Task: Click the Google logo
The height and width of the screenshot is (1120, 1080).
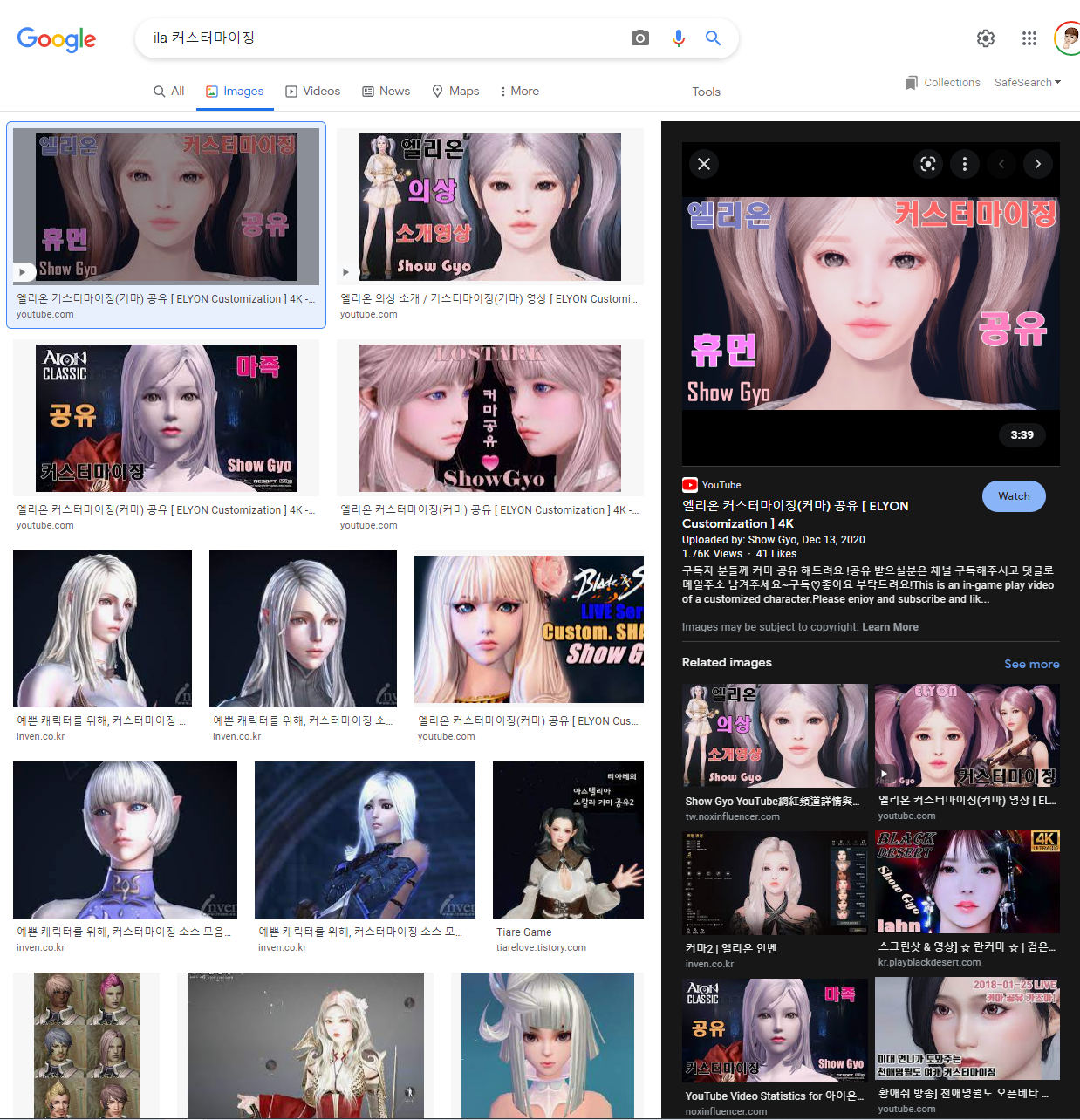Action: click(x=57, y=38)
